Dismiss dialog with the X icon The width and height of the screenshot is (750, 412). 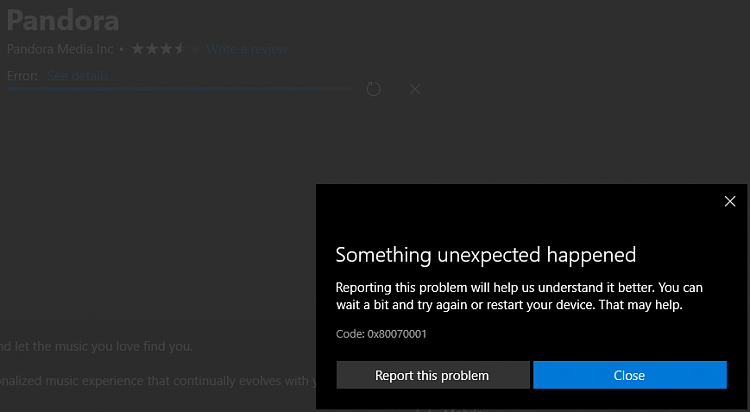pyautogui.click(x=729, y=201)
